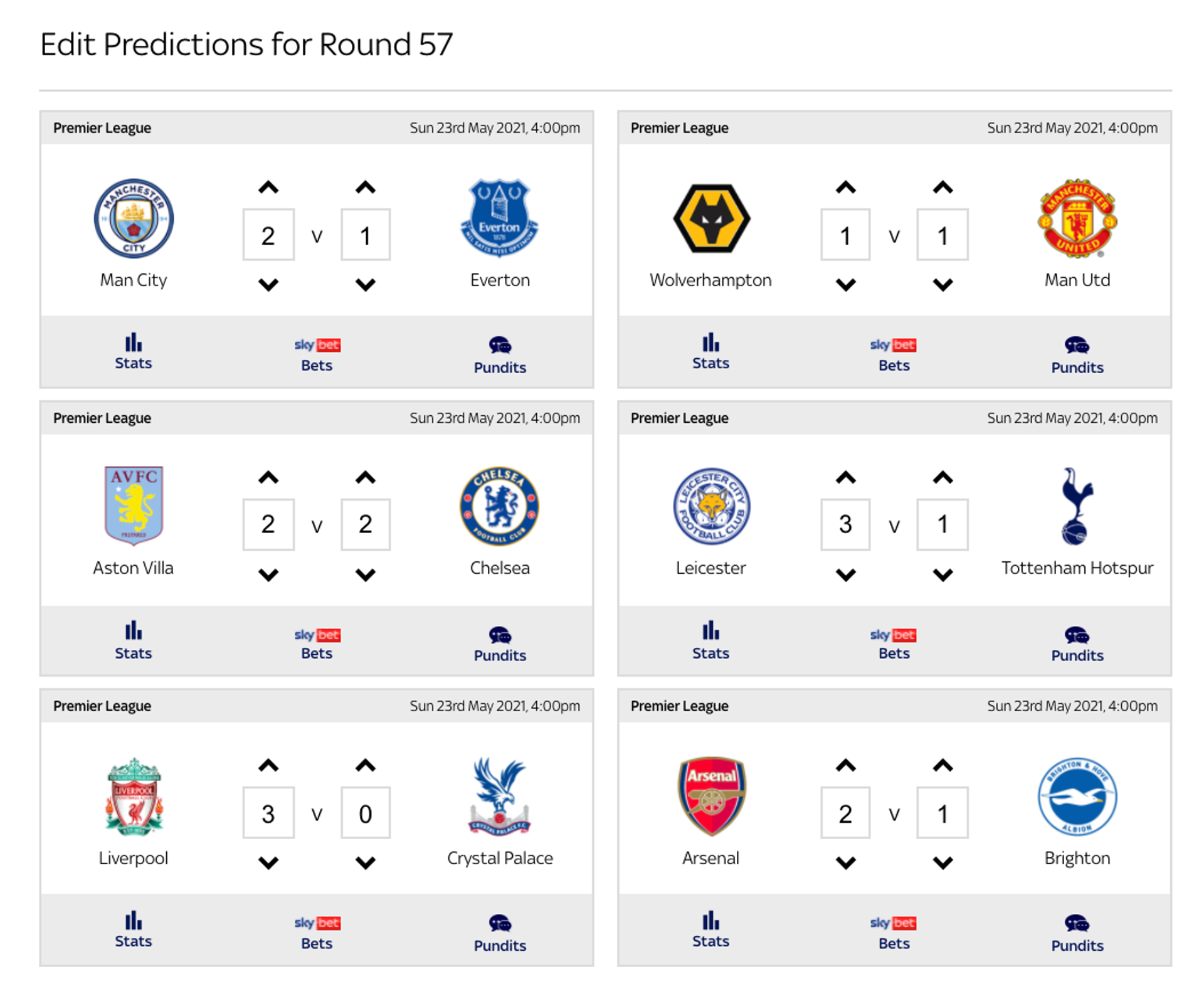The image size is (1204, 1001).
Task: View Stats for Aston Villa v Chelsea
Action: click(133, 640)
